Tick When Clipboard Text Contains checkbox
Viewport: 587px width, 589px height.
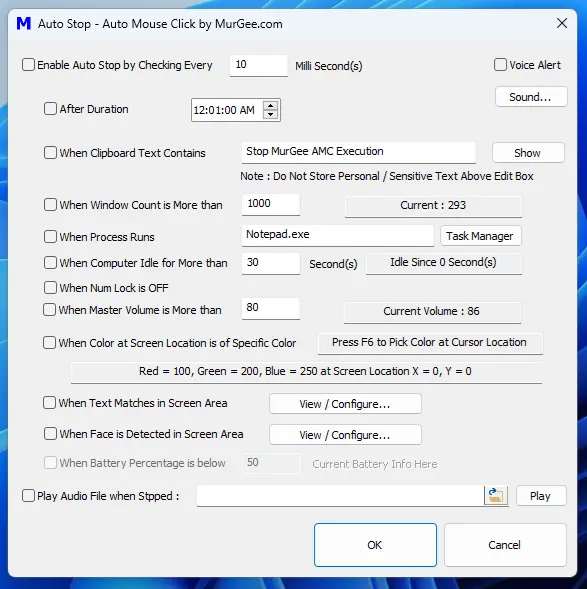click(50, 153)
